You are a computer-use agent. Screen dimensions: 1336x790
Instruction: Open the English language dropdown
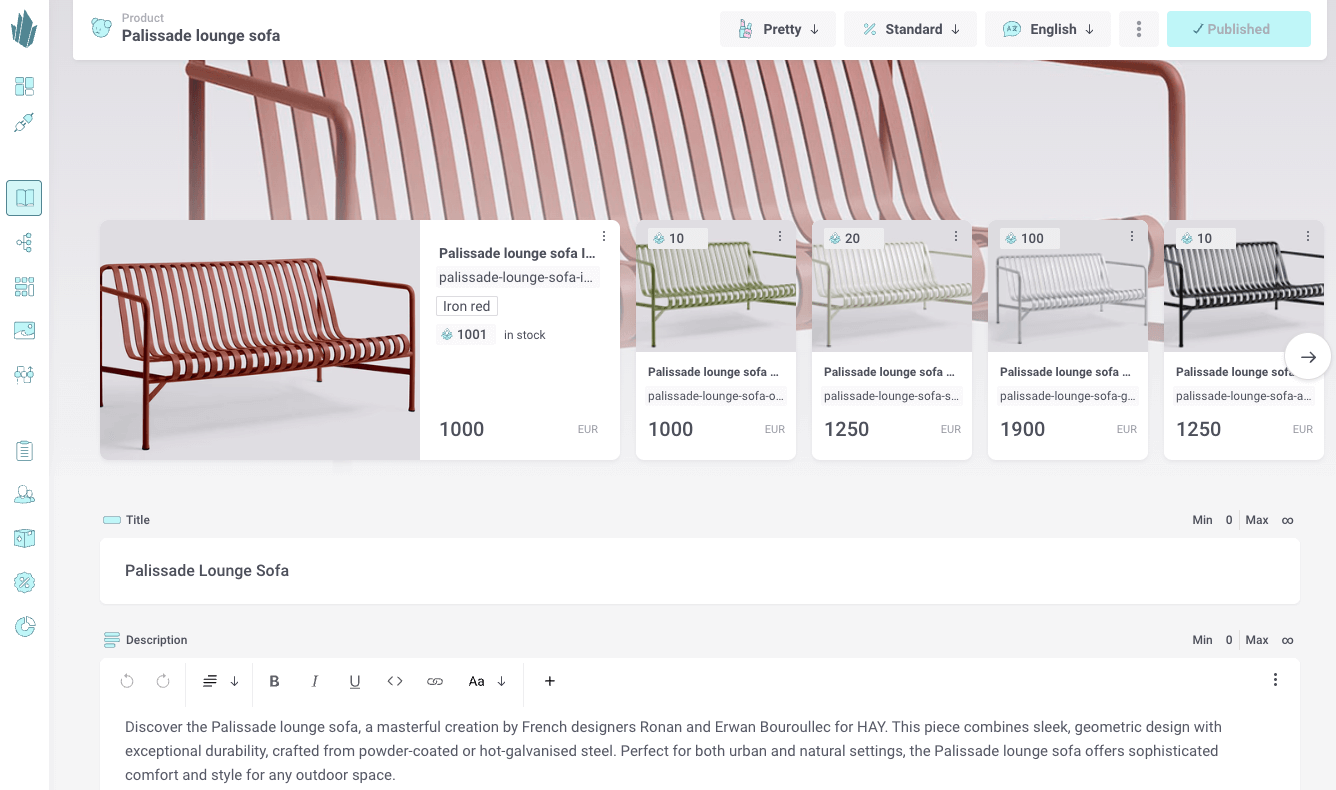point(1048,29)
